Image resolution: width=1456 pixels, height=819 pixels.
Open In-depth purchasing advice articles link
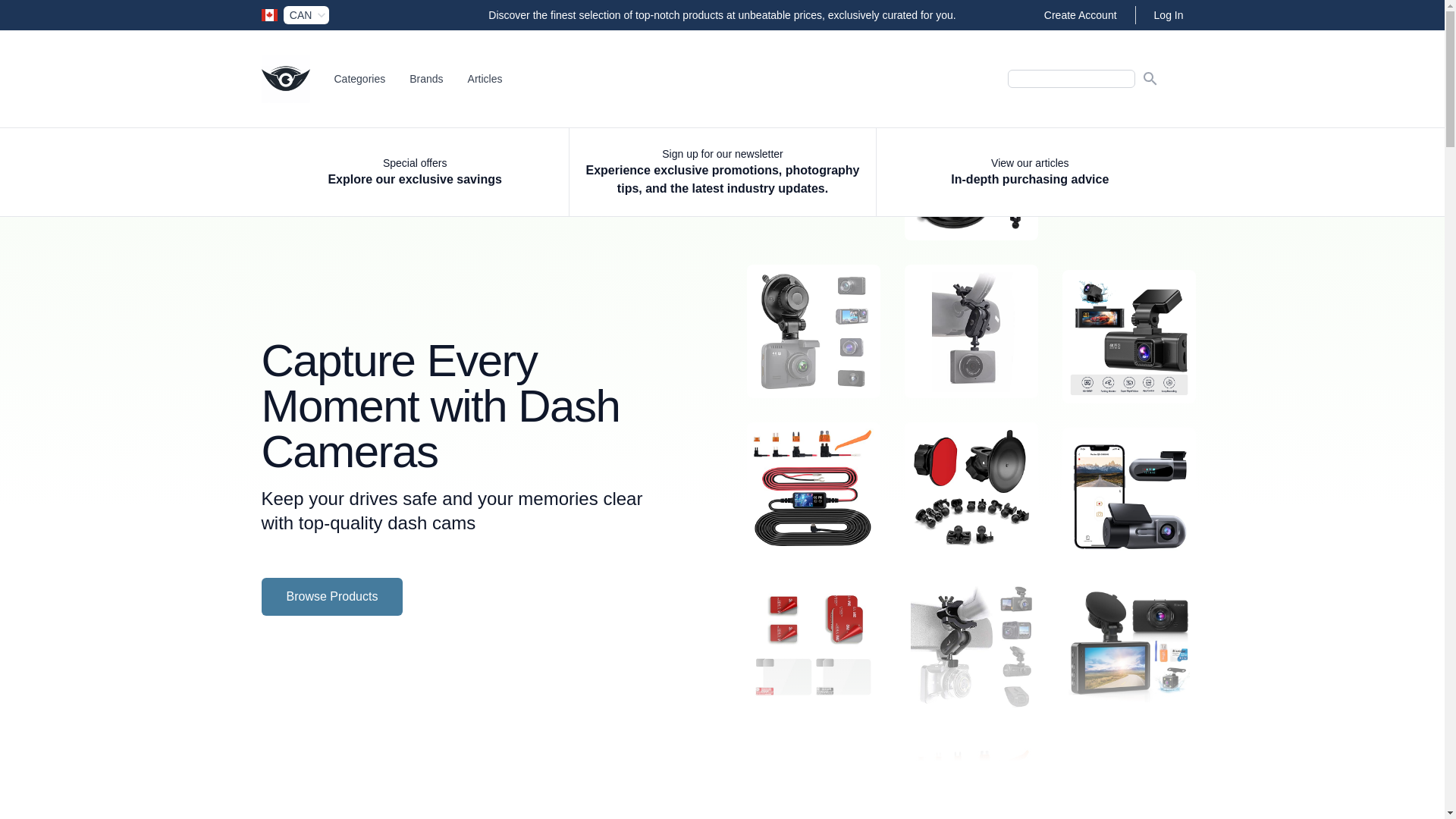click(x=1029, y=172)
